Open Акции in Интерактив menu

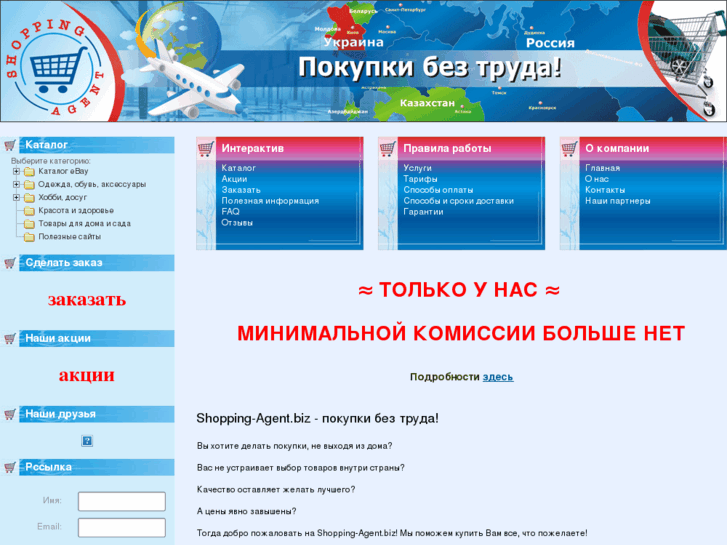click(x=234, y=179)
